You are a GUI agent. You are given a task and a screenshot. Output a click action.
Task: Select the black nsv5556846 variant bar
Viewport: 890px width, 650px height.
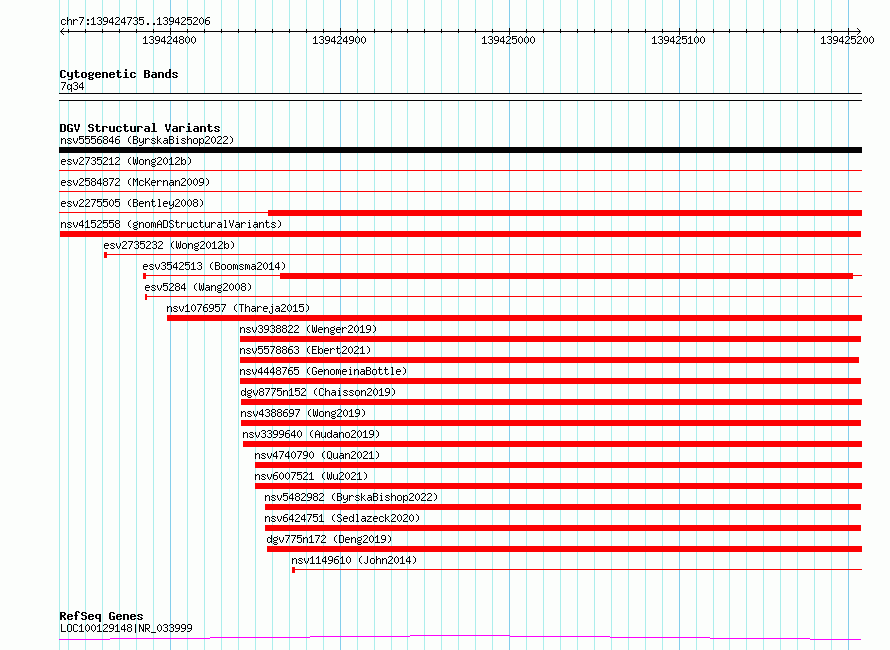[x=460, y=150]
